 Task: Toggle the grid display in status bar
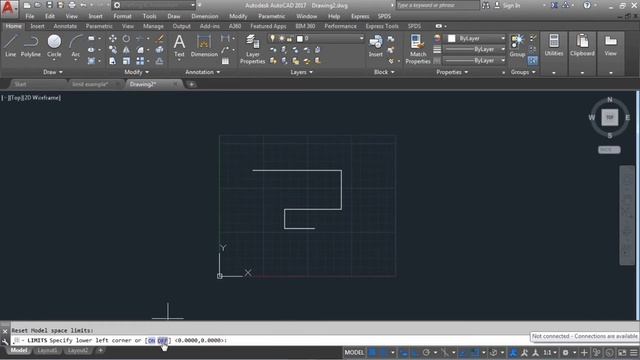click(372, 352)
